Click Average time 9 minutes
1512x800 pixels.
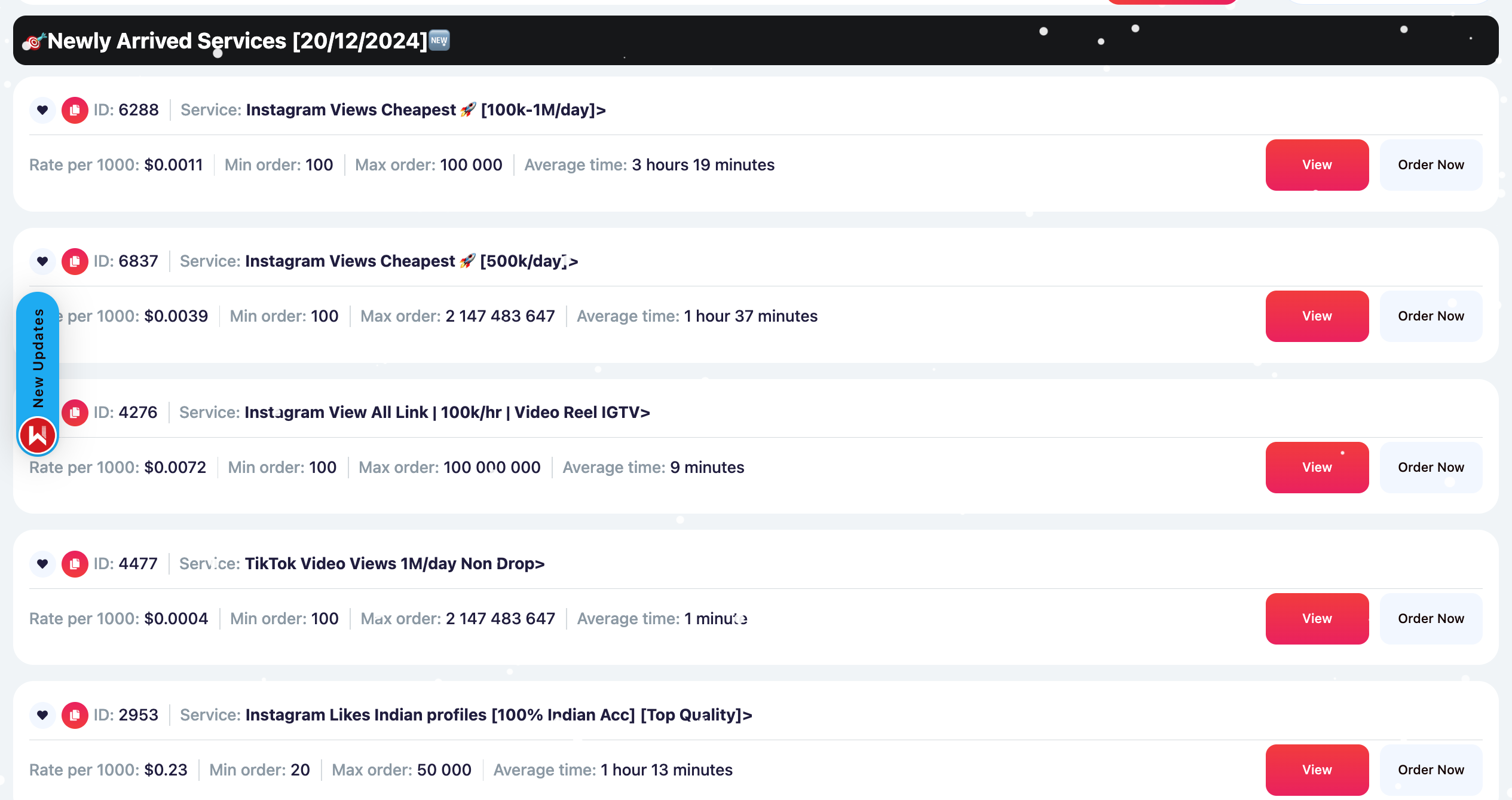click(x=707, y=468)
